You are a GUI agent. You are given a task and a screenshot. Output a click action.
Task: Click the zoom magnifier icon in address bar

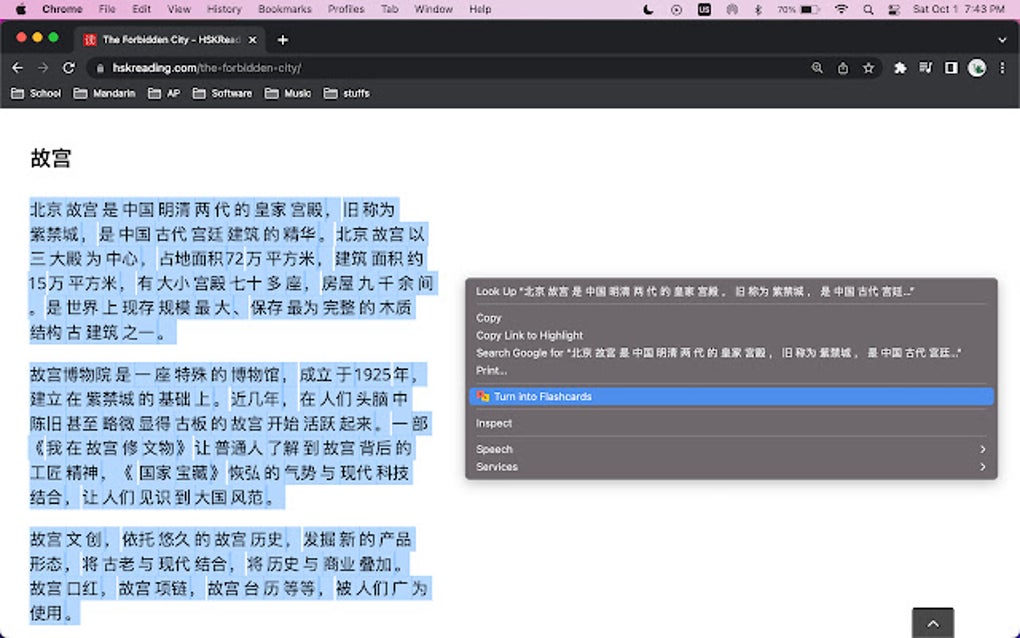(817, 68)
